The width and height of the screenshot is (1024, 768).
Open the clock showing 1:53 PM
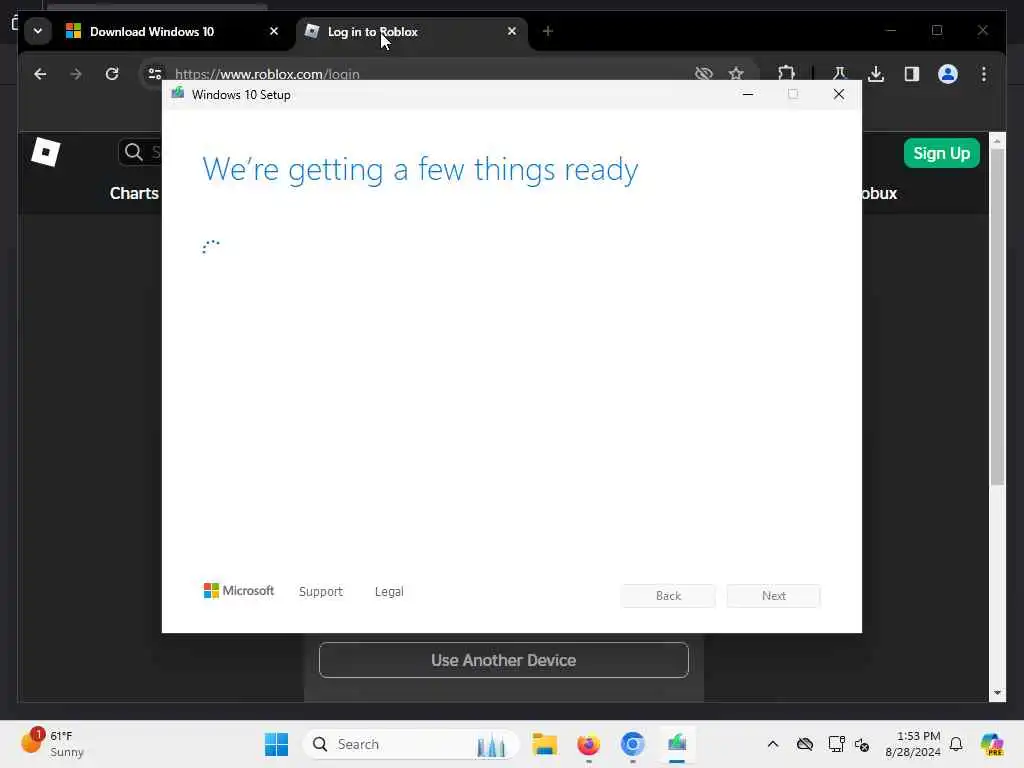point(913,744)
